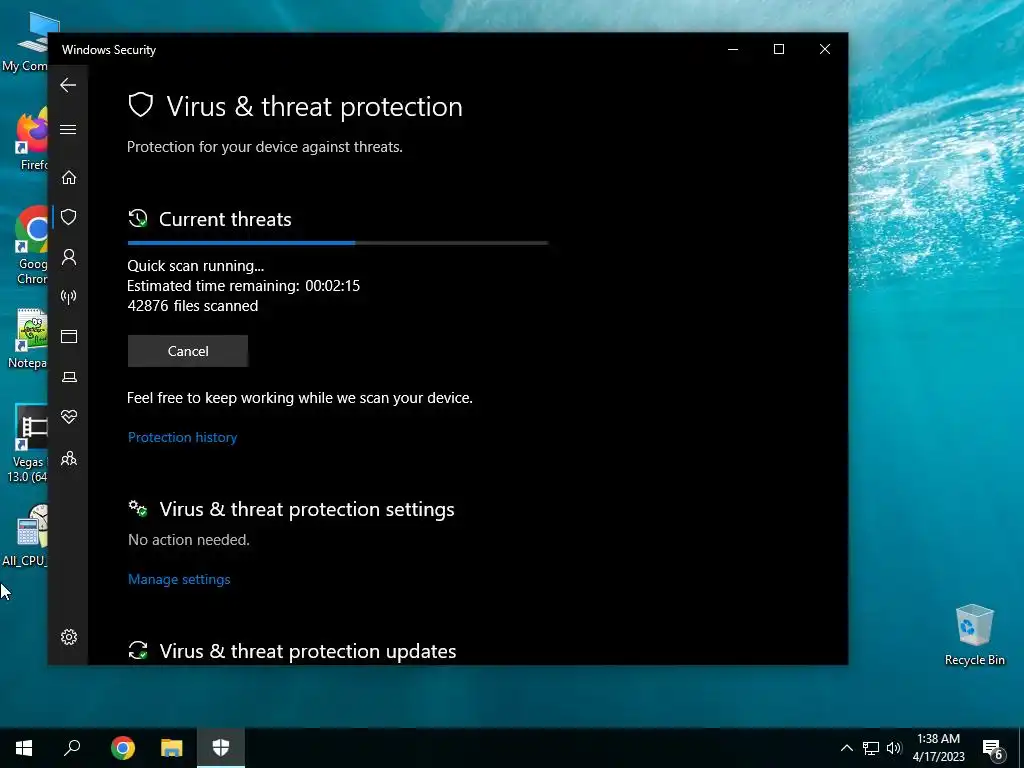
Task: Open the Home icon in sidebar
Action: pos(69,178)
